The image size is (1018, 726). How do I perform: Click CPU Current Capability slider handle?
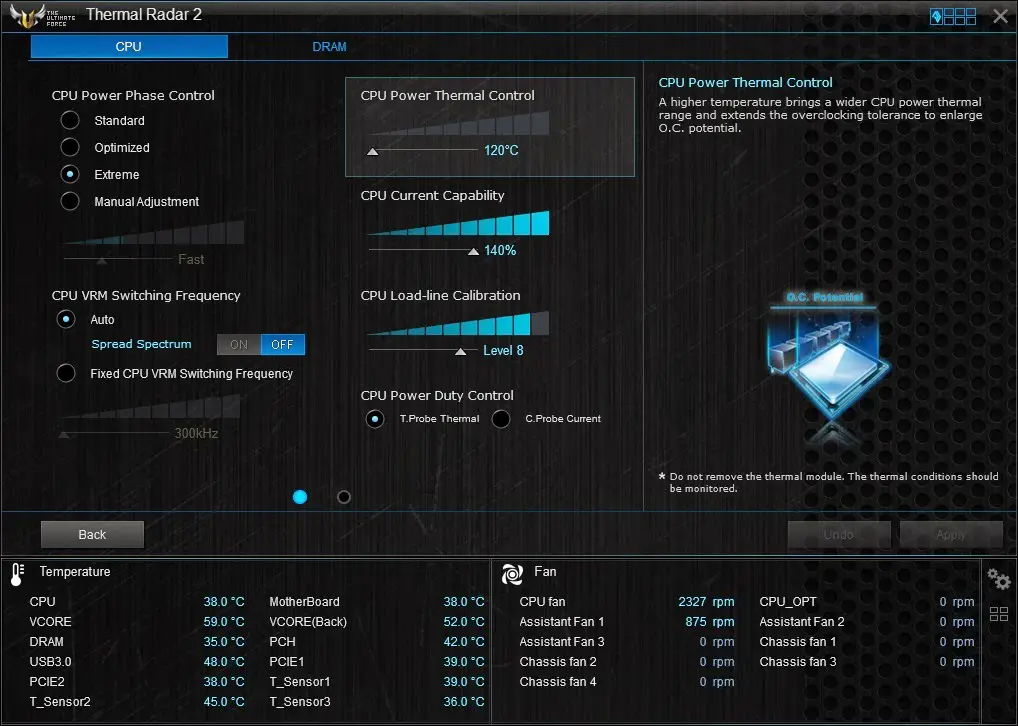click(x=473, y=251)
